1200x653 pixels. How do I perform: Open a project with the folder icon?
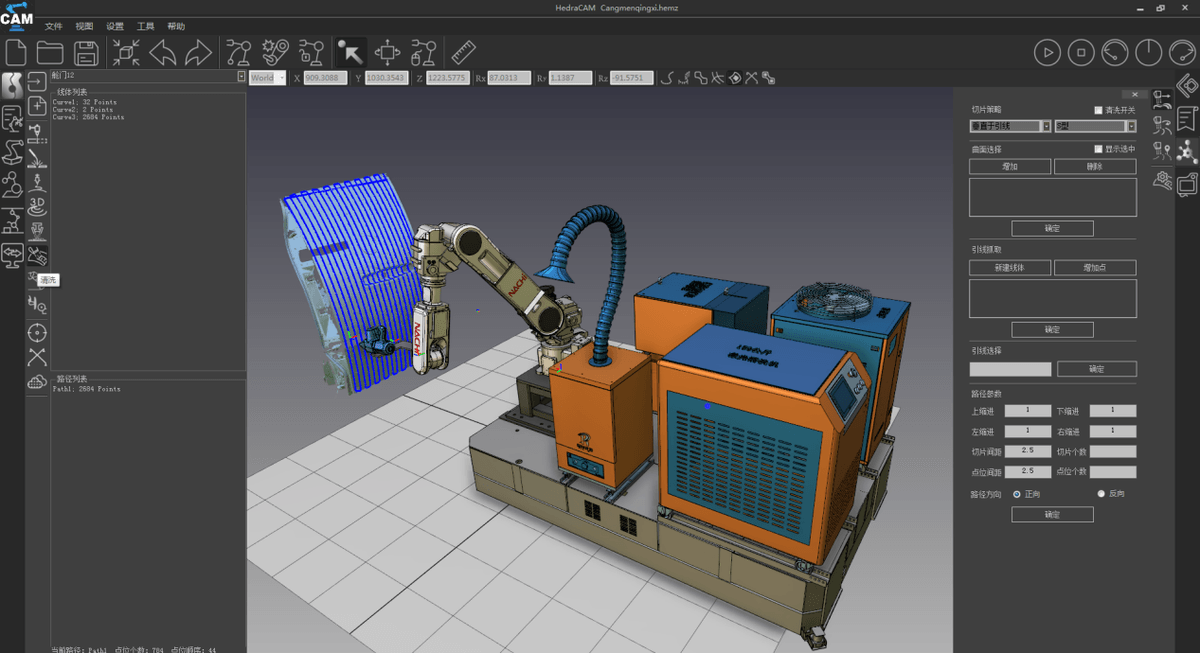pos(50,52)
